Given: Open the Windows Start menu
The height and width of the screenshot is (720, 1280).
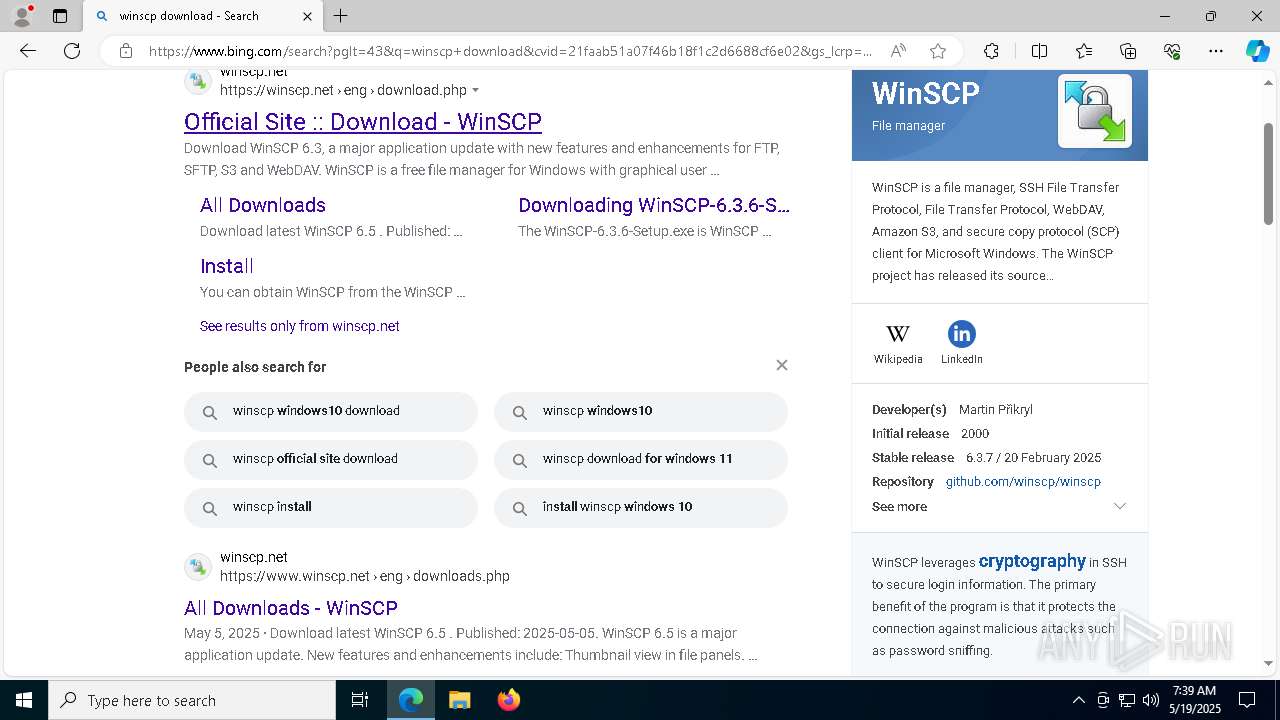Looking at the screenshot, I should (24, 700).
